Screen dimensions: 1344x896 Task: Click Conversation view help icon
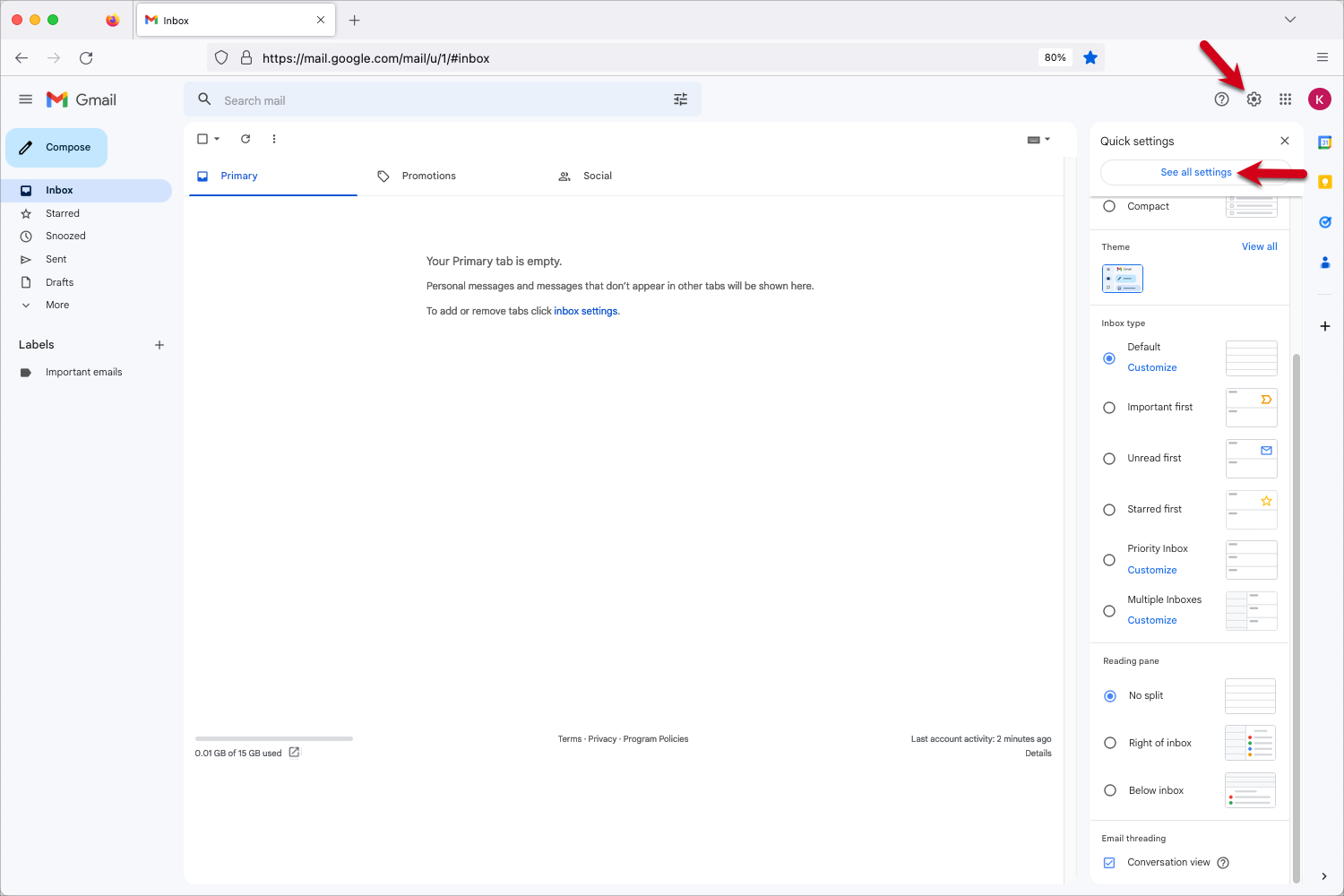(1223, 863)
